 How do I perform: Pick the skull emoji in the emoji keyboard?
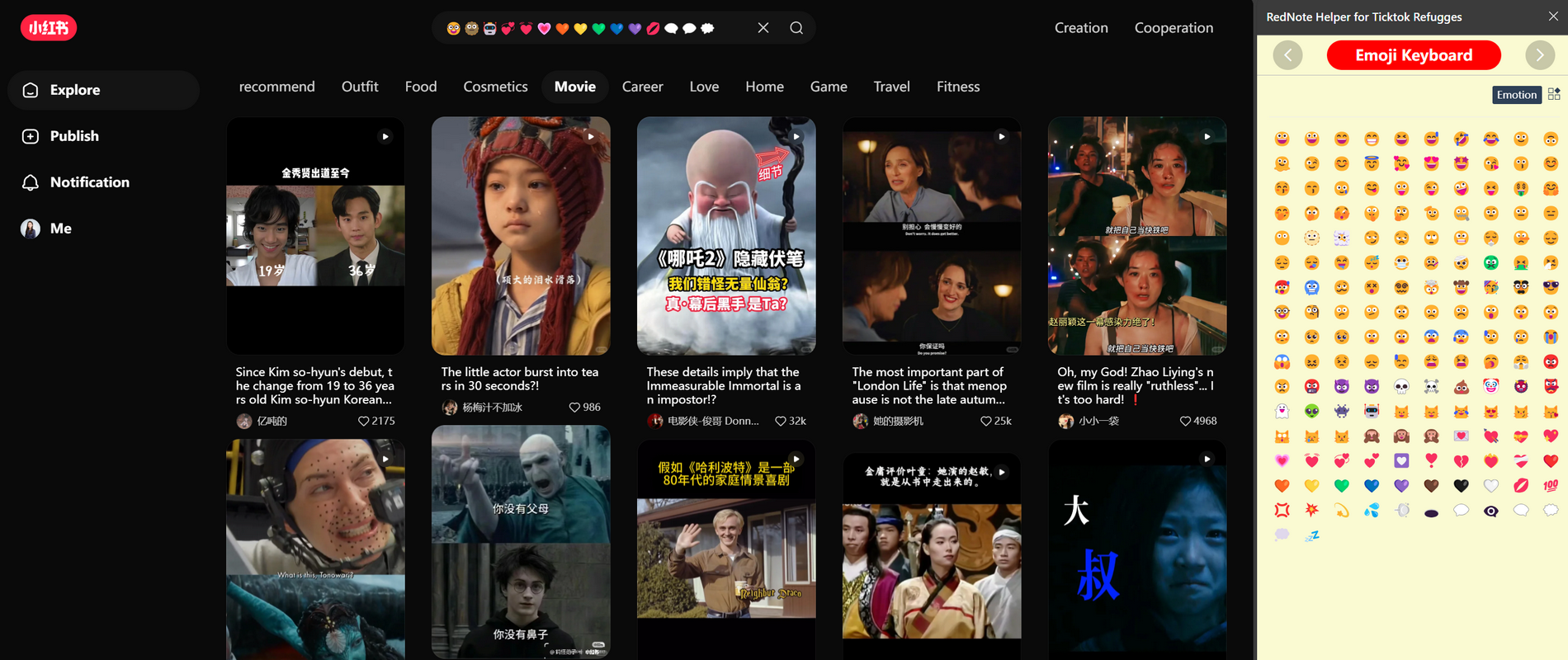(x=1401, y=386)
